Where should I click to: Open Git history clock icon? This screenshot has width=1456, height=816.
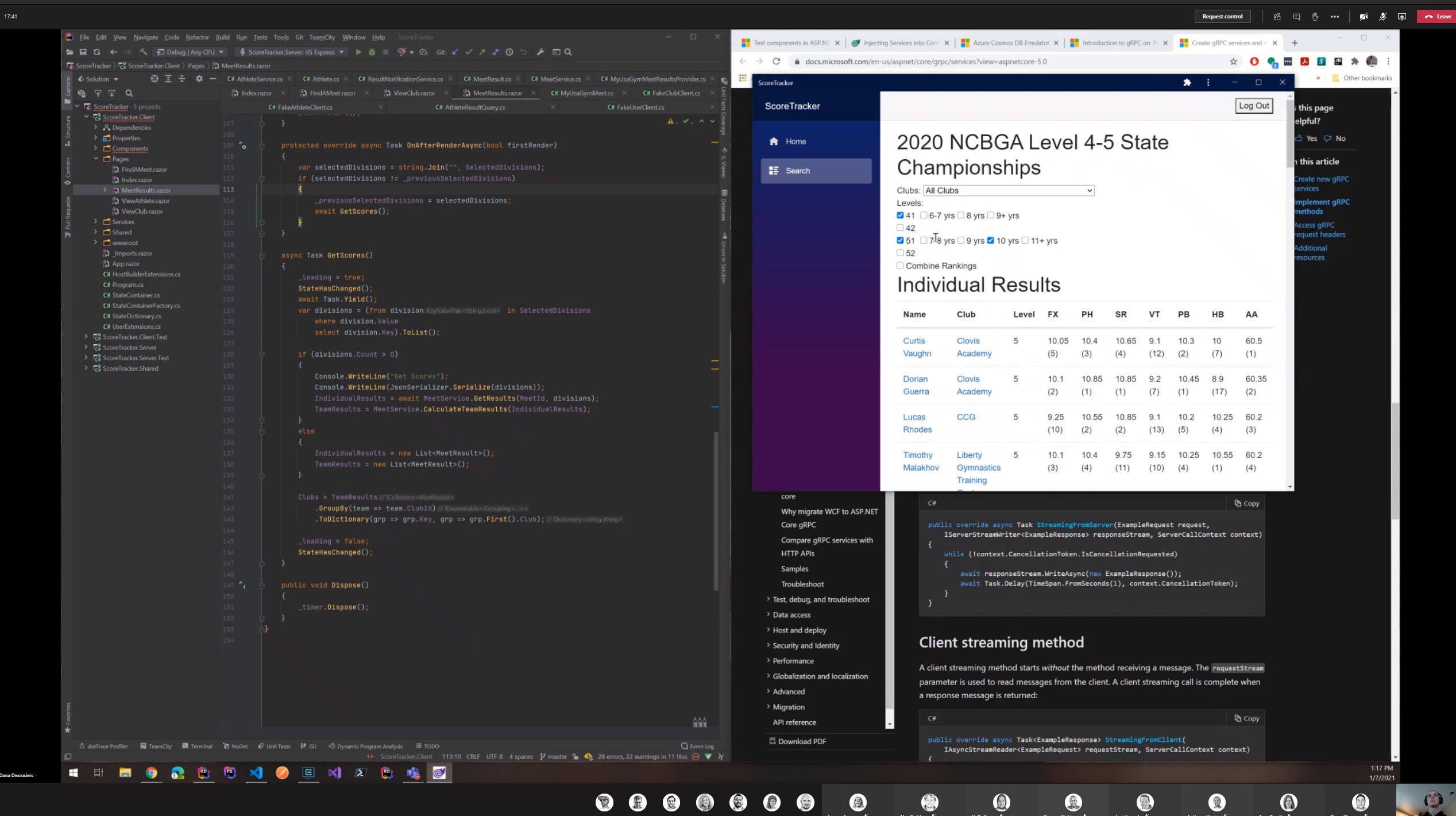[509, 52]
